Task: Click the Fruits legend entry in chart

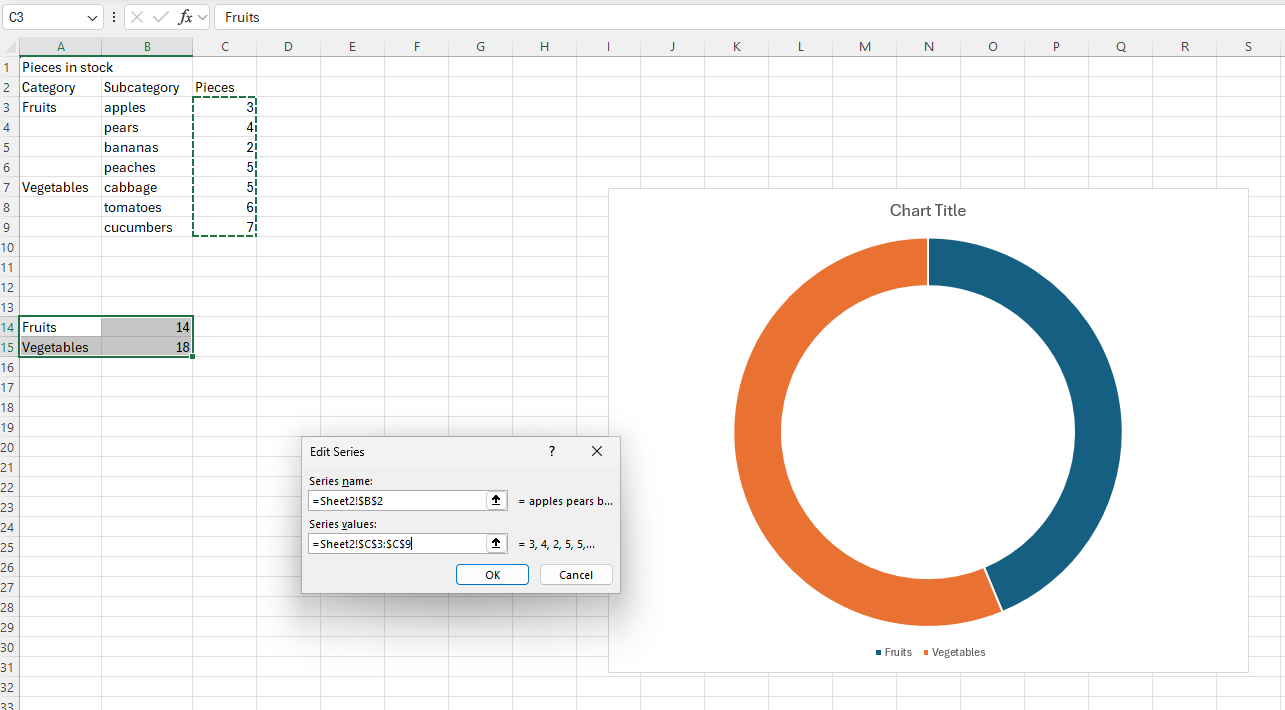Action: [894, 652]
